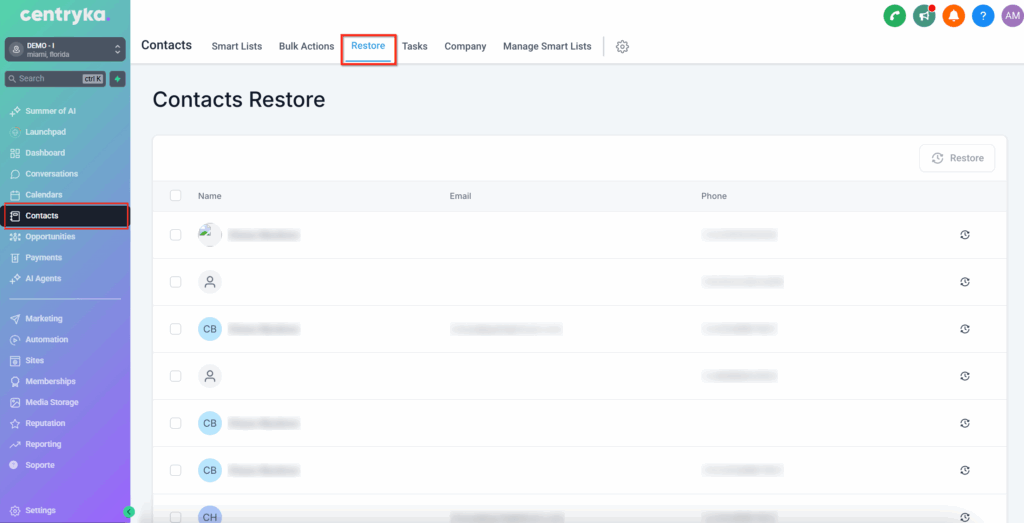Open Settings in the sidebar

(x=40, y=511)
